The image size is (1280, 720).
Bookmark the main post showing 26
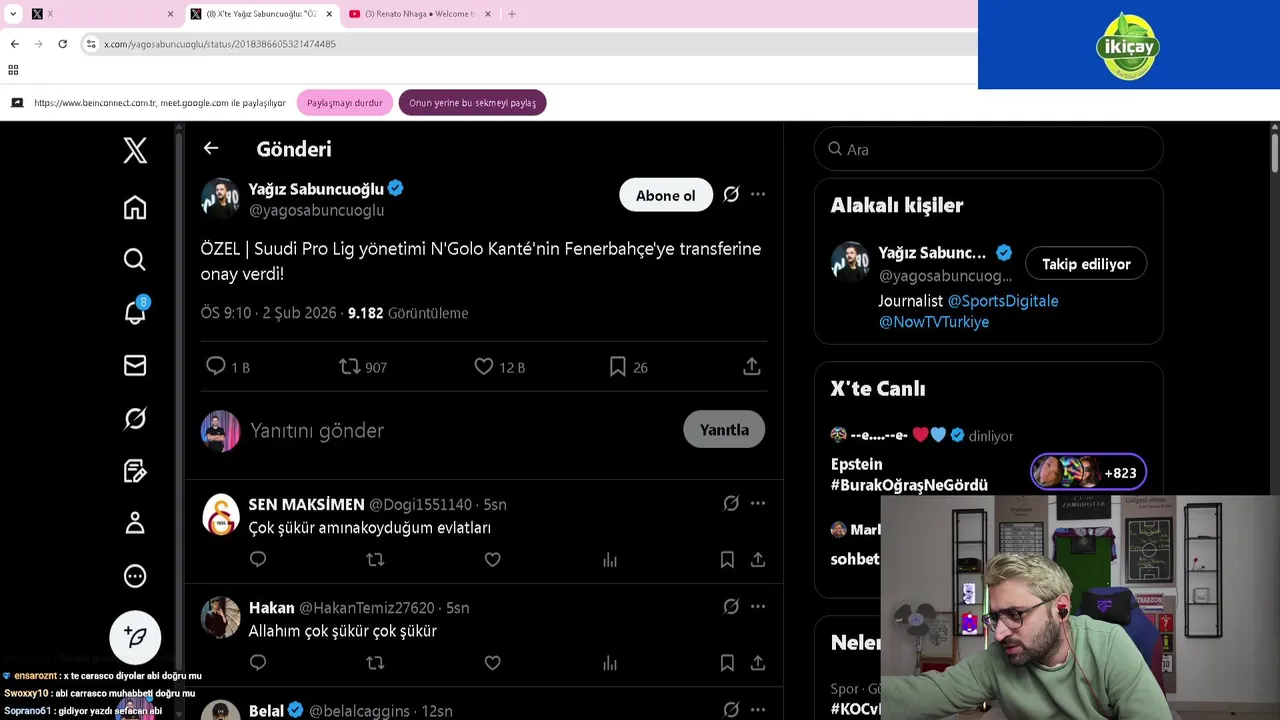[x=628, y=367]
